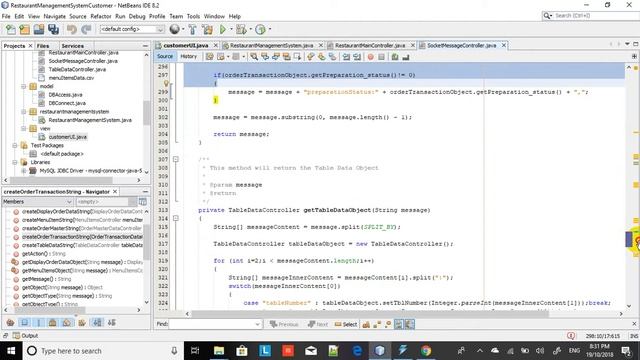Screen dimensions: 640x360
Task: Click the New Project toolbar icon
Action: coord(24,29)
